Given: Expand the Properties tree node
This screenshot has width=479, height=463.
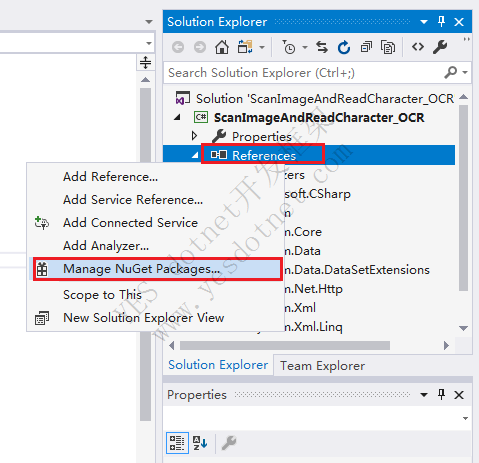Looking at the screenshot, I should click(x=194, y=136).
